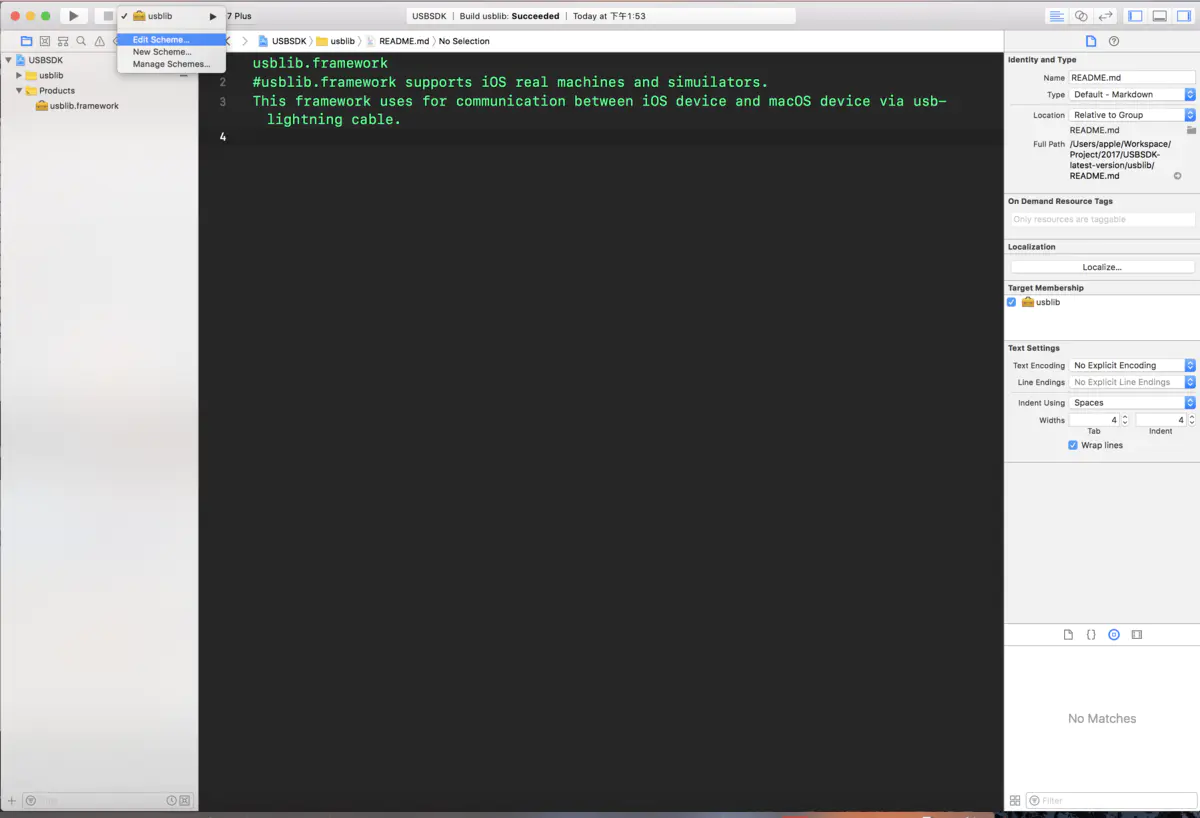Show the Object library icon
This screenshot has height=818, width=1200.
[x=1114, y=635]
